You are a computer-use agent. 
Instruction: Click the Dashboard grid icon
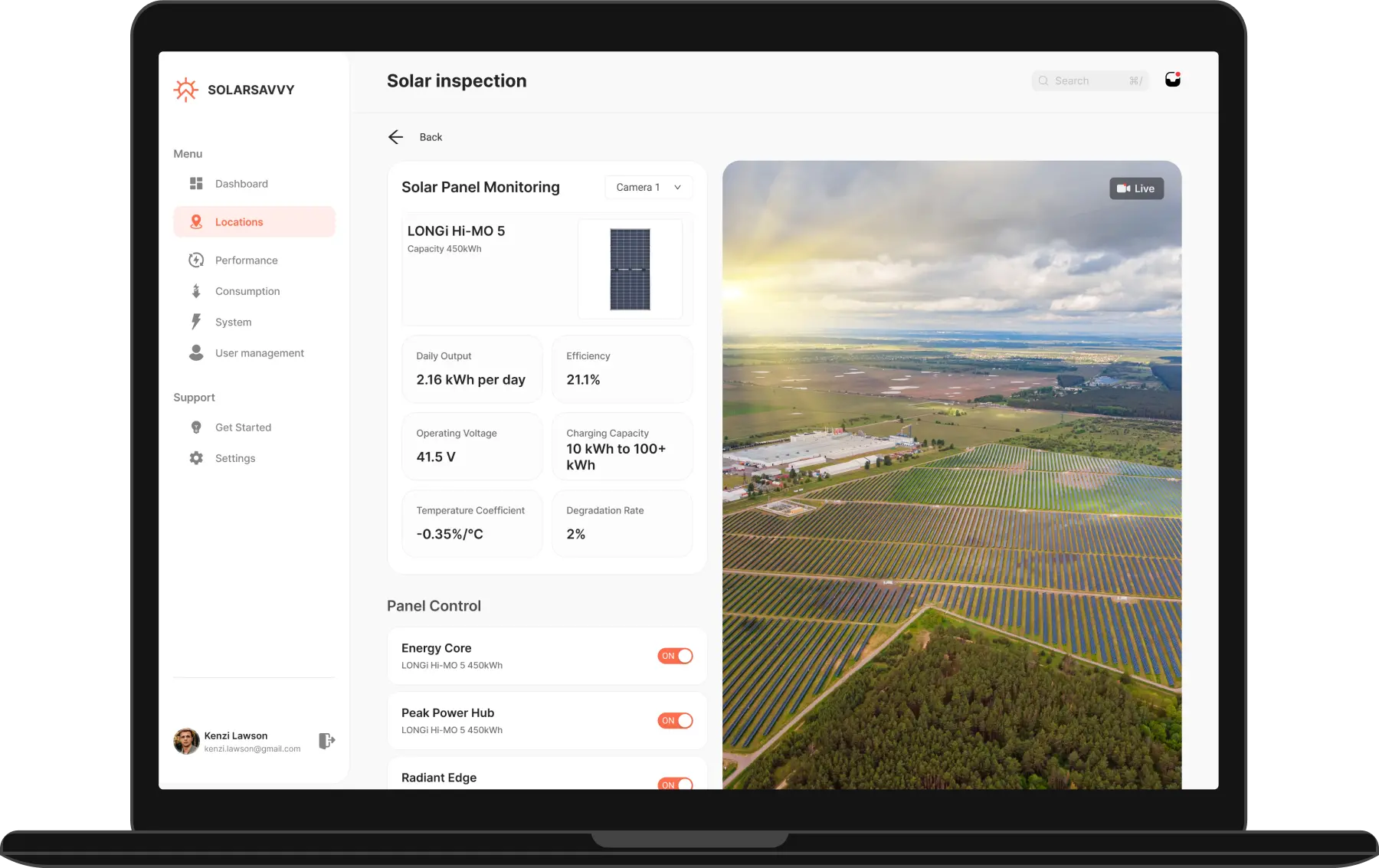coord(196,184)
